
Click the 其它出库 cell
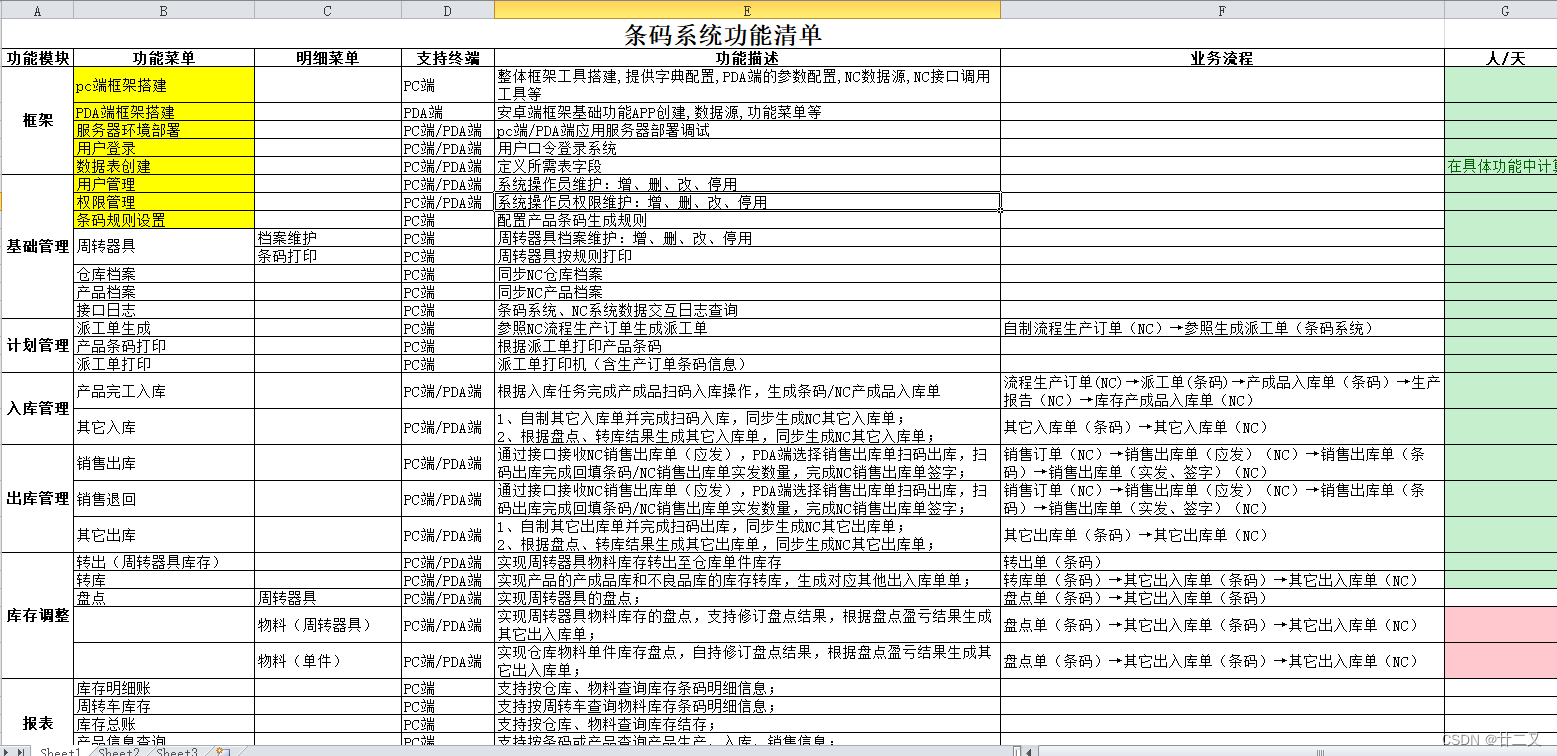[164, 535]
